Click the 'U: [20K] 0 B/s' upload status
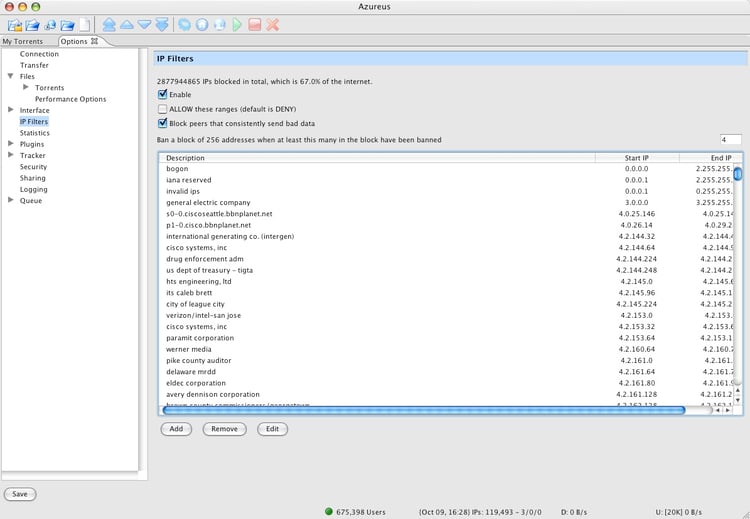Image resolution: width=750 pixels, height=519 pixels. 678,512
